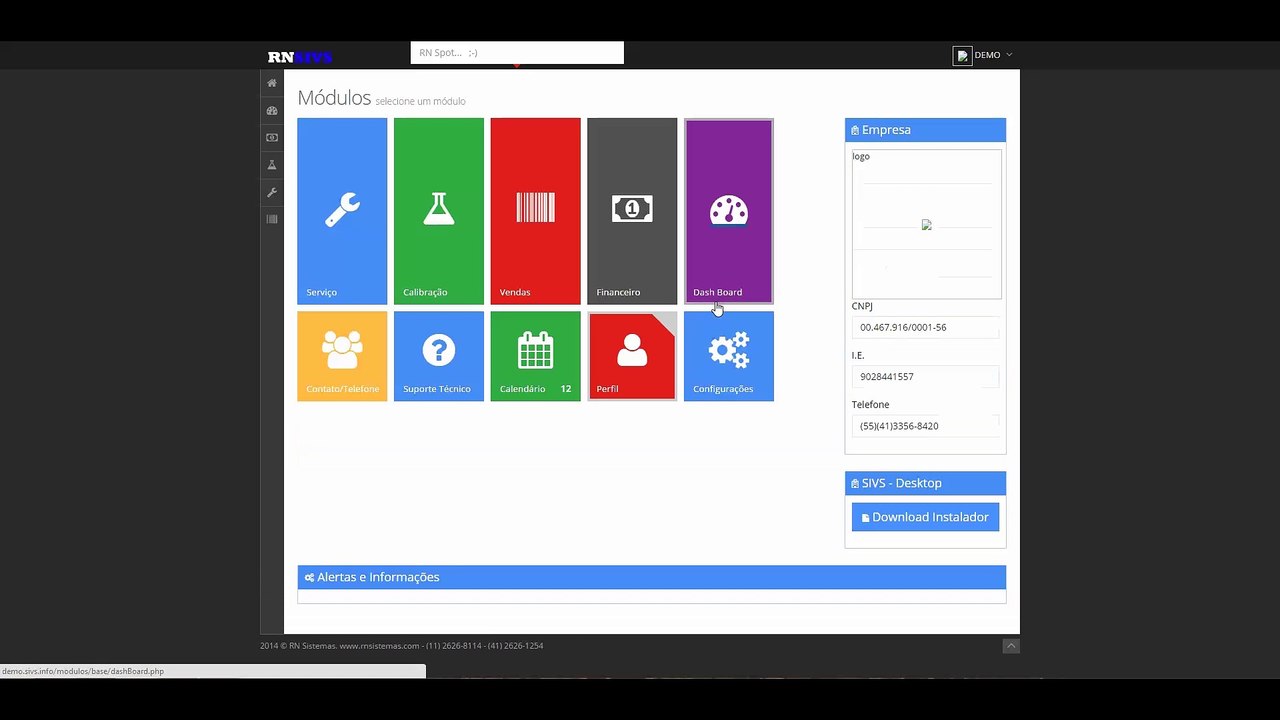Click the Download Instalador button

925,517
